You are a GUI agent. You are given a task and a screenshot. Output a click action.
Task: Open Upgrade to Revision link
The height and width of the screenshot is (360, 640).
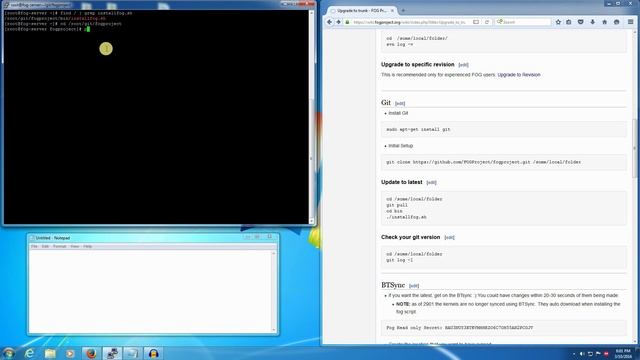click(519, 75)
